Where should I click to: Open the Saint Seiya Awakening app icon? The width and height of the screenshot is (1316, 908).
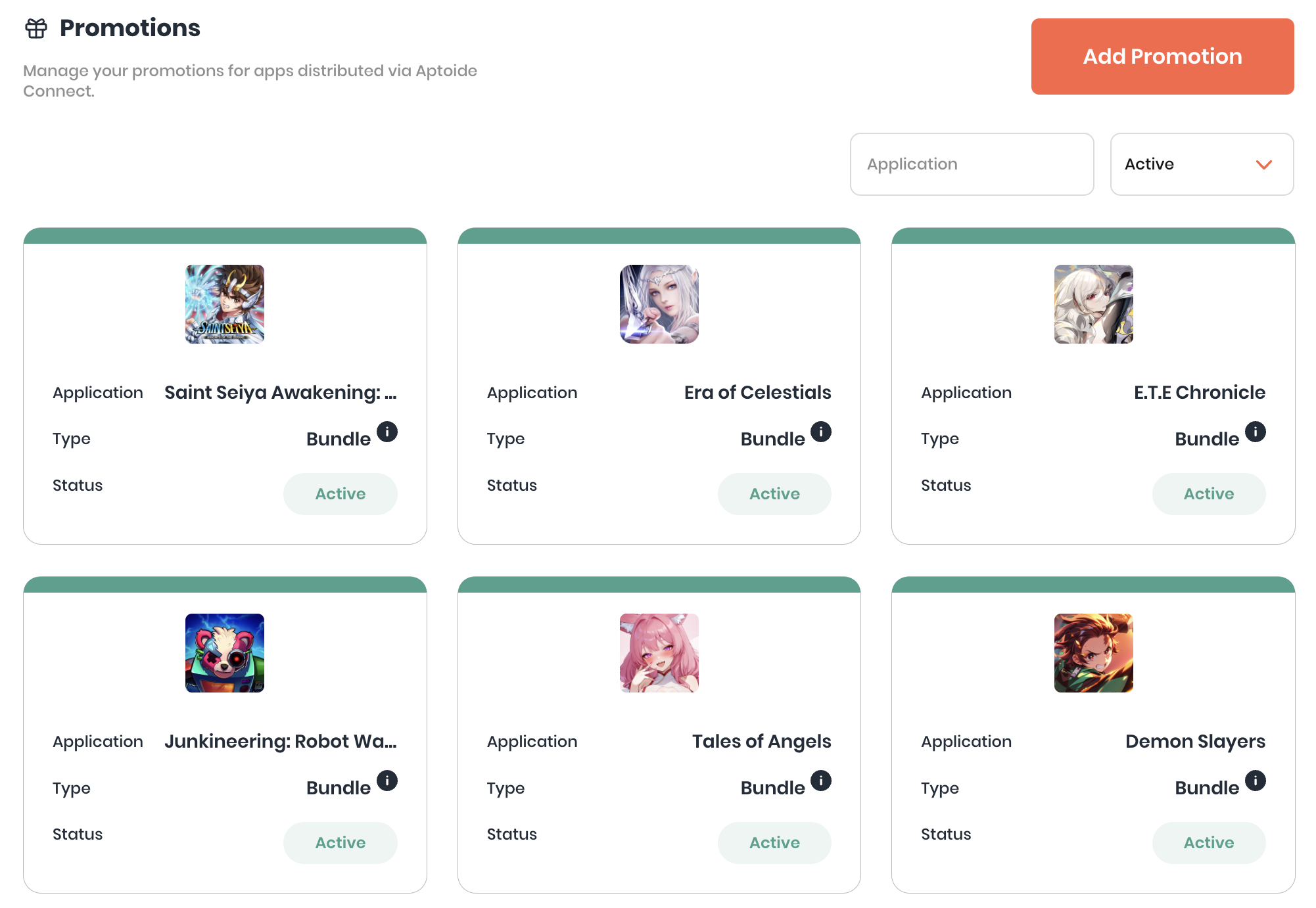(x=225, y=304)
